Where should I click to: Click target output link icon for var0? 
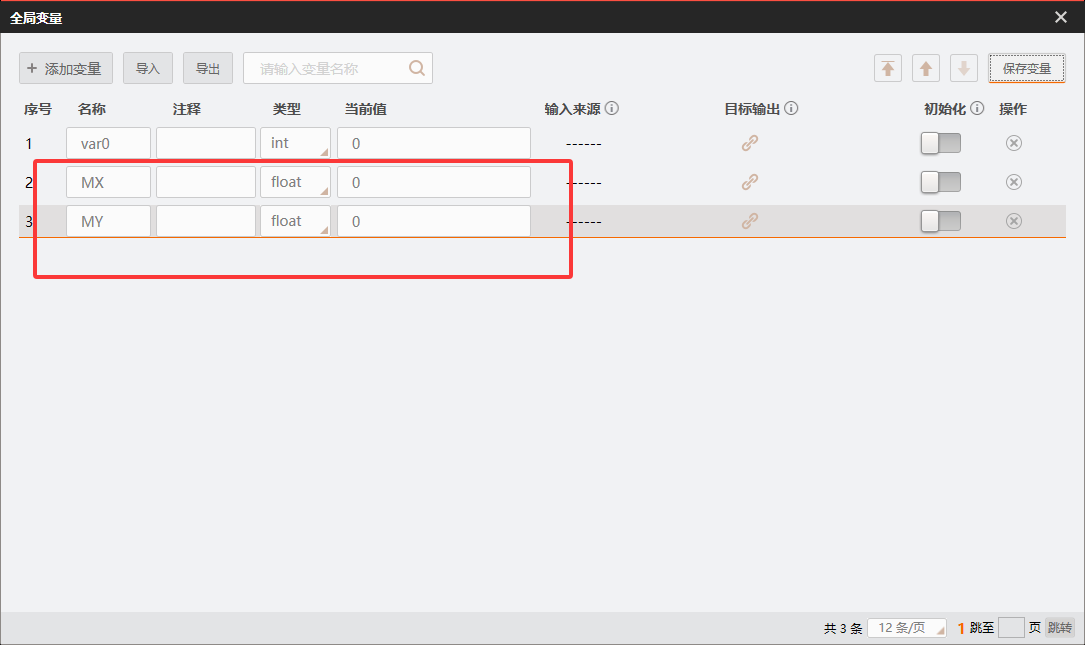pyautogui.click(x=750, y=143)
